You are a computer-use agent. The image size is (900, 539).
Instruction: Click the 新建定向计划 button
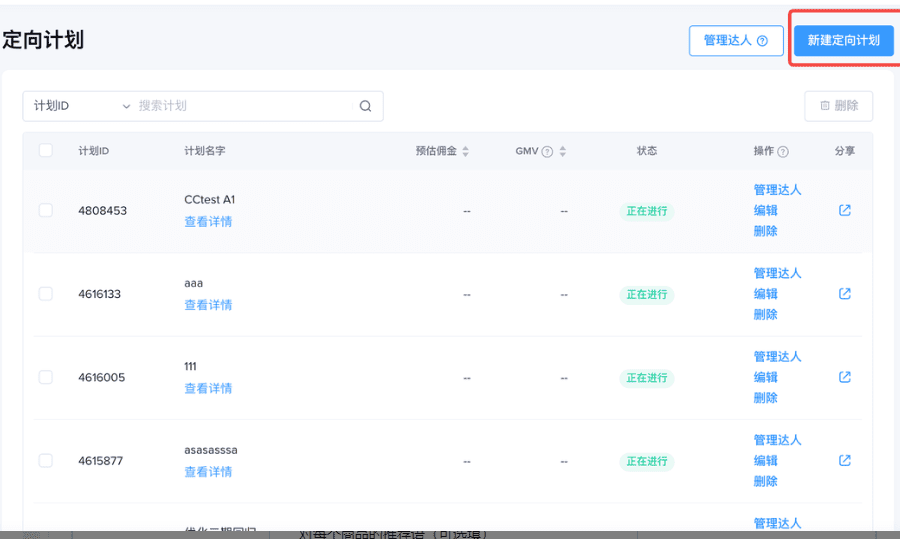click(843, 40)
